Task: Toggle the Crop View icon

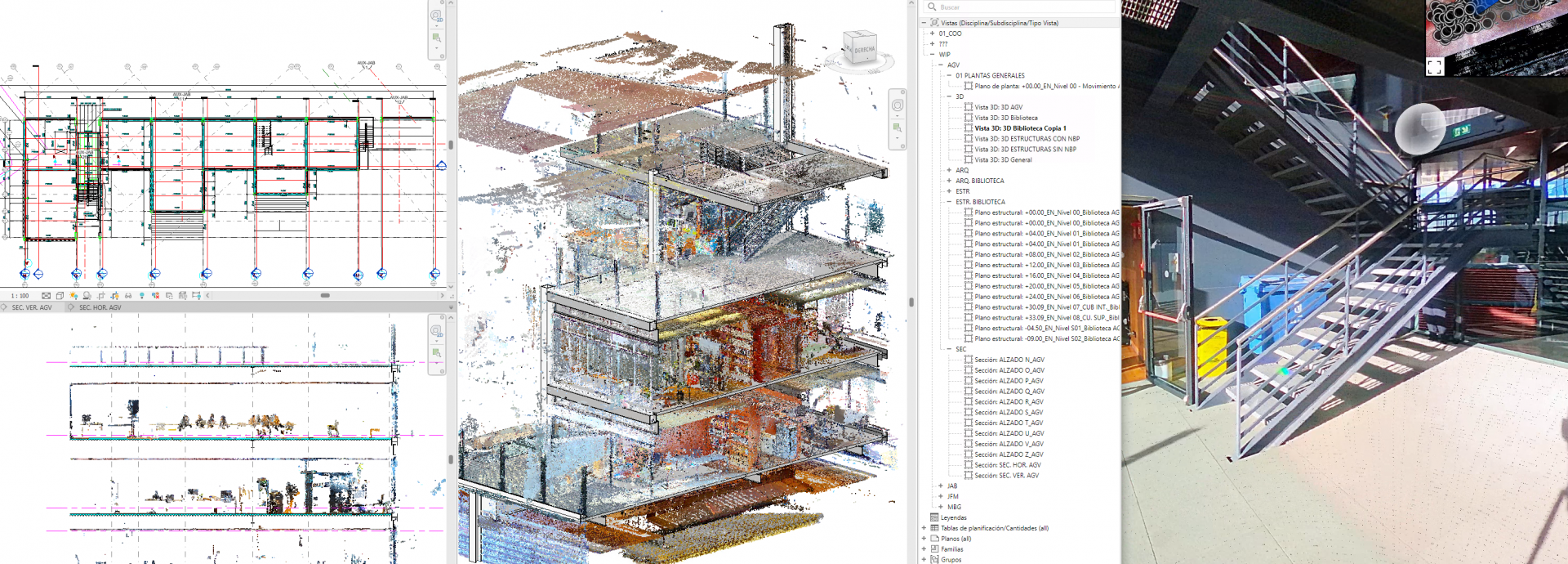Action: tap(101, 296)
